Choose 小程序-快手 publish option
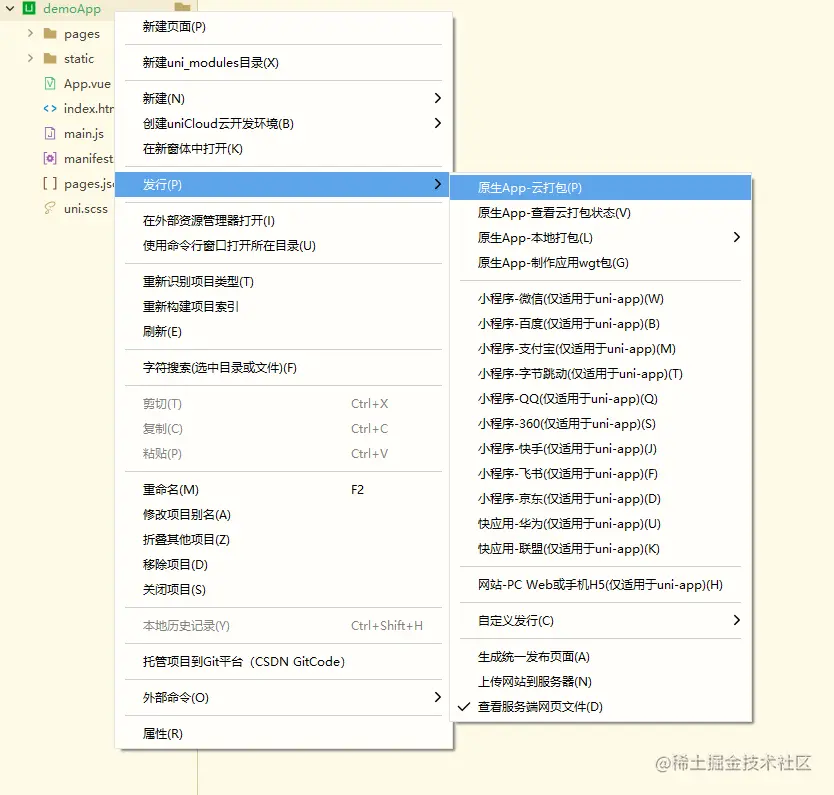 601,449
